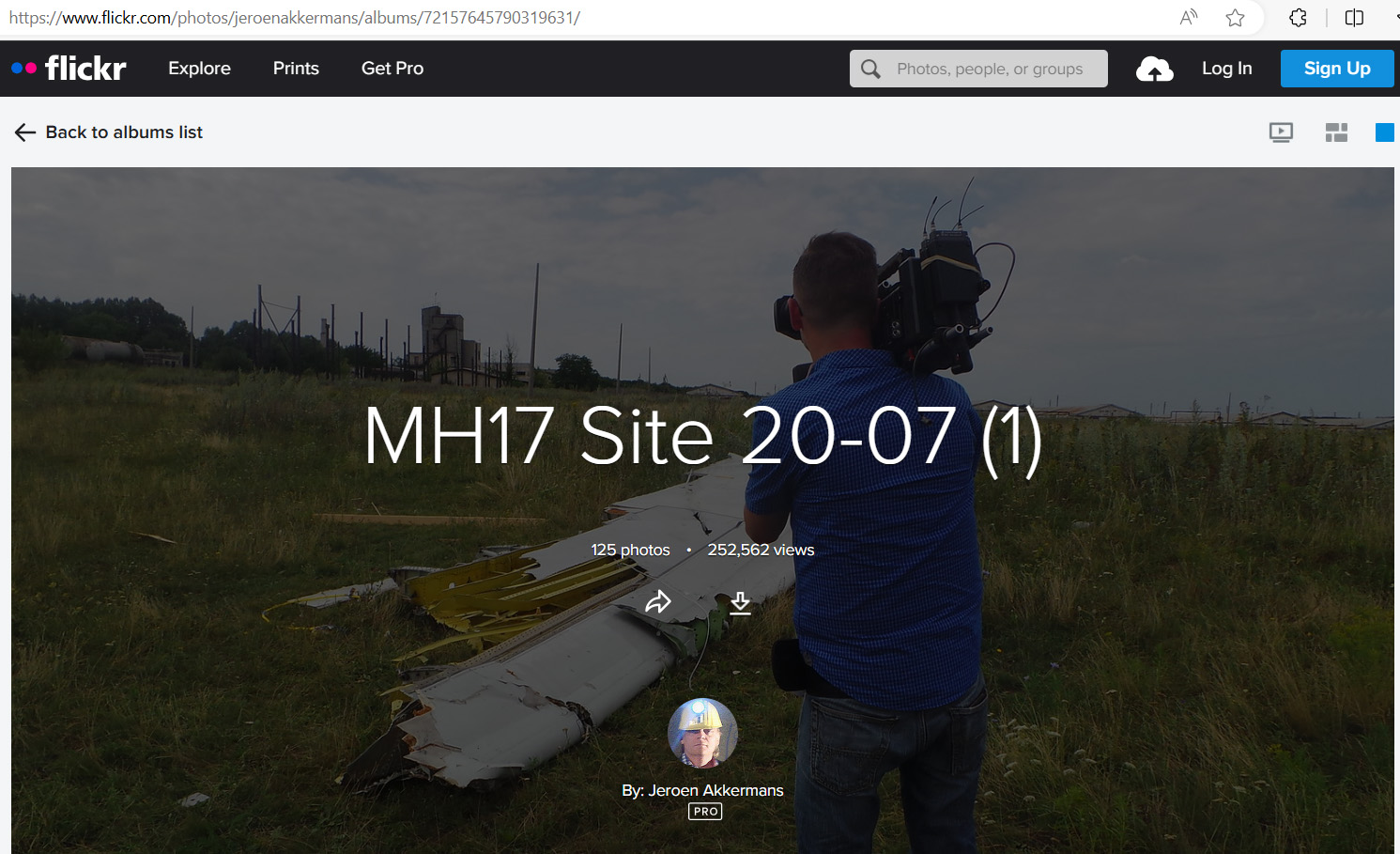Click the Sign Up button
The image size is (1400, 854).
[x=1337, y=69]
